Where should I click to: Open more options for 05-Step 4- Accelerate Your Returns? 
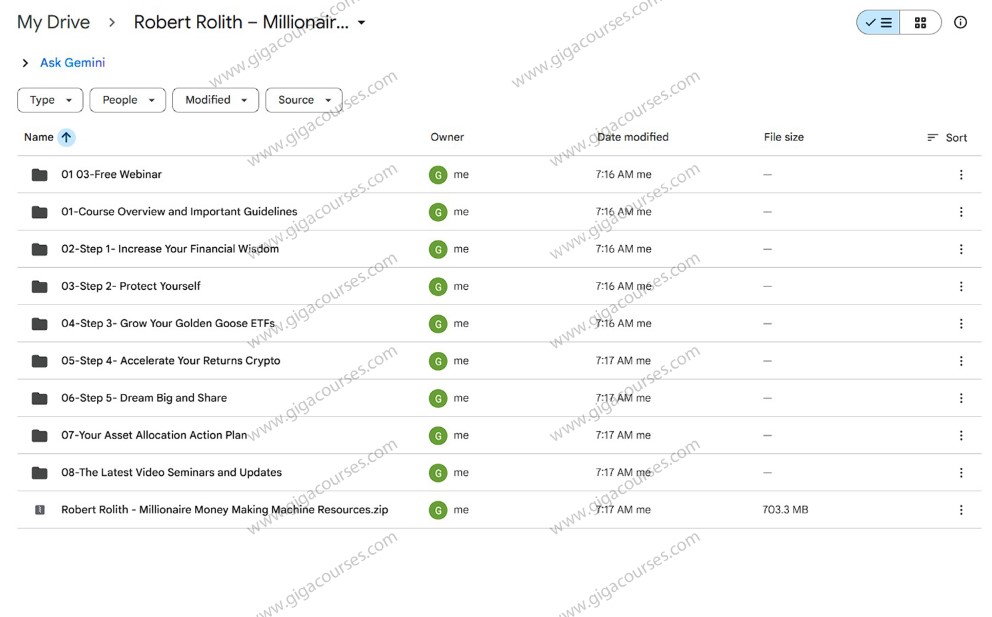[x=961, y=360]
